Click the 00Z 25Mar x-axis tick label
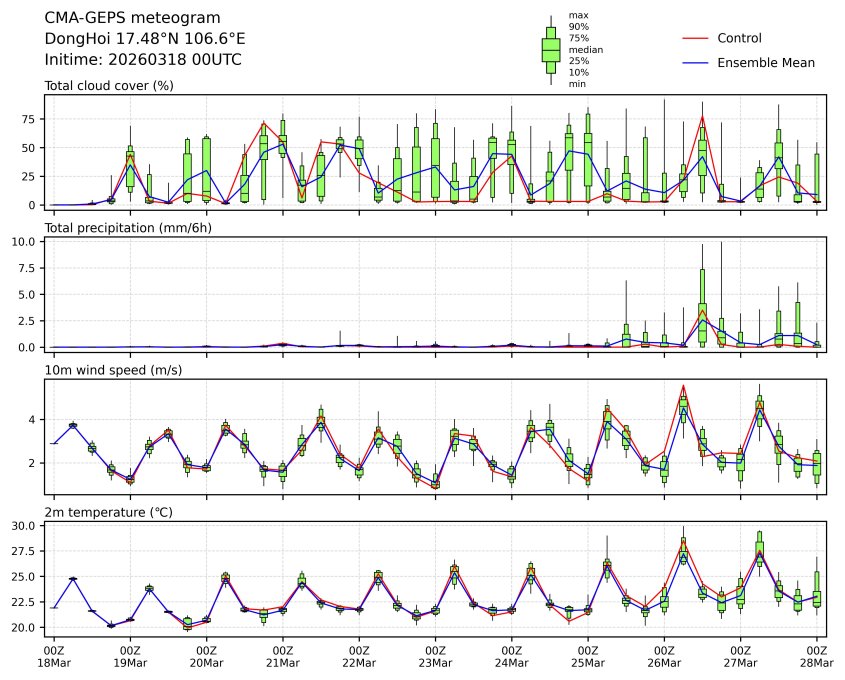845x680 pixels. click(588, 656)
